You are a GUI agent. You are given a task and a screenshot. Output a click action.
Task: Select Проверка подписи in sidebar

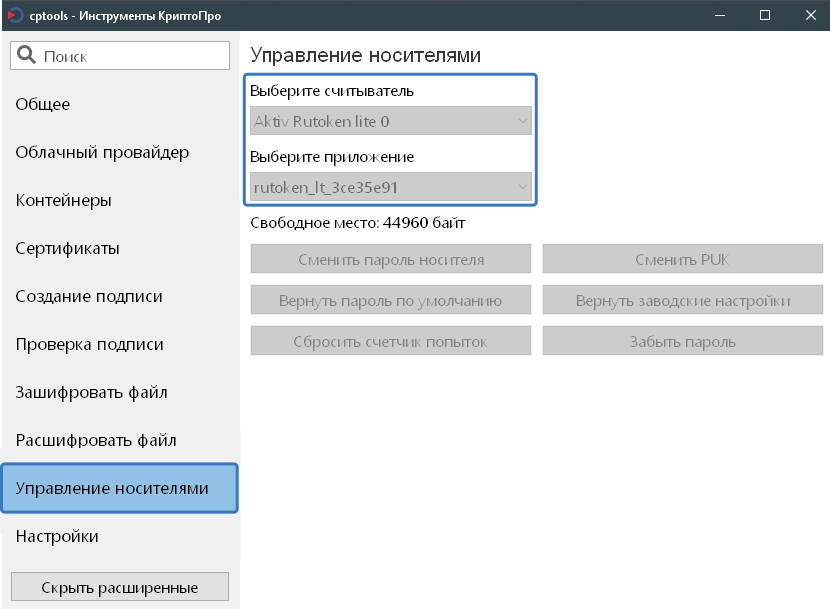pos(89,344)
